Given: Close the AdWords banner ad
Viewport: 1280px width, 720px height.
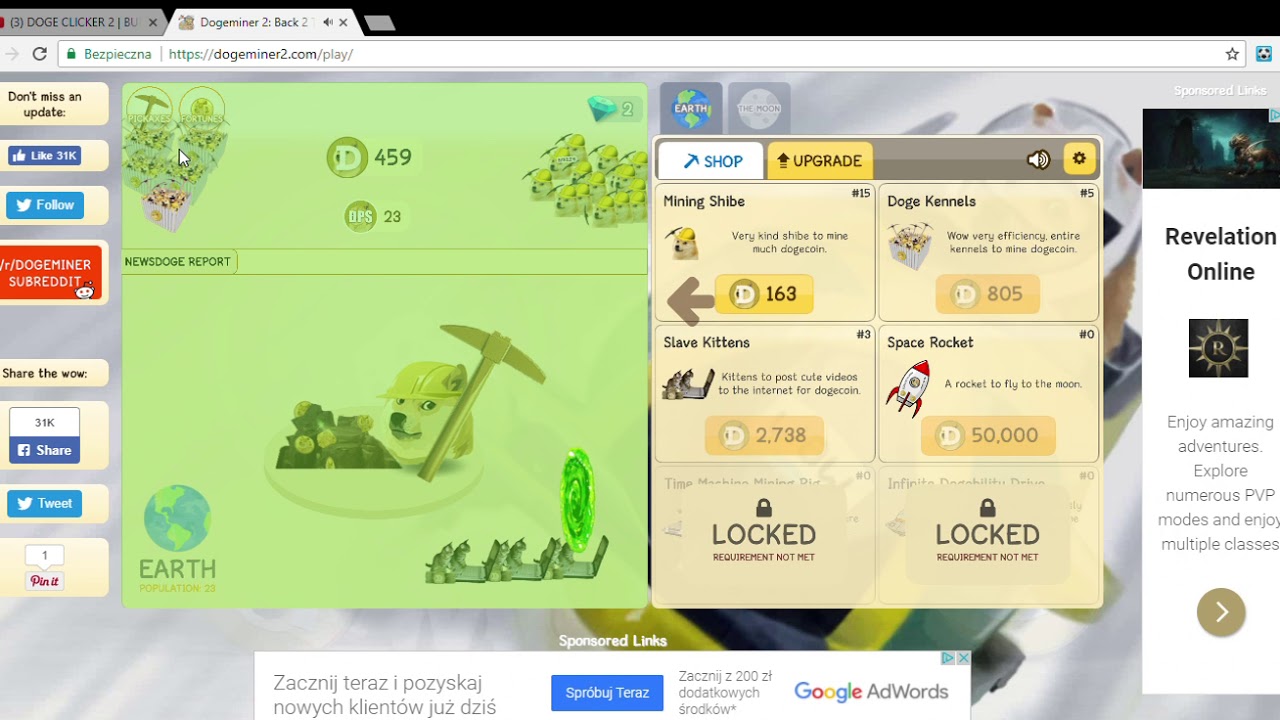Looking at the screenshot, I should [963, 658].
